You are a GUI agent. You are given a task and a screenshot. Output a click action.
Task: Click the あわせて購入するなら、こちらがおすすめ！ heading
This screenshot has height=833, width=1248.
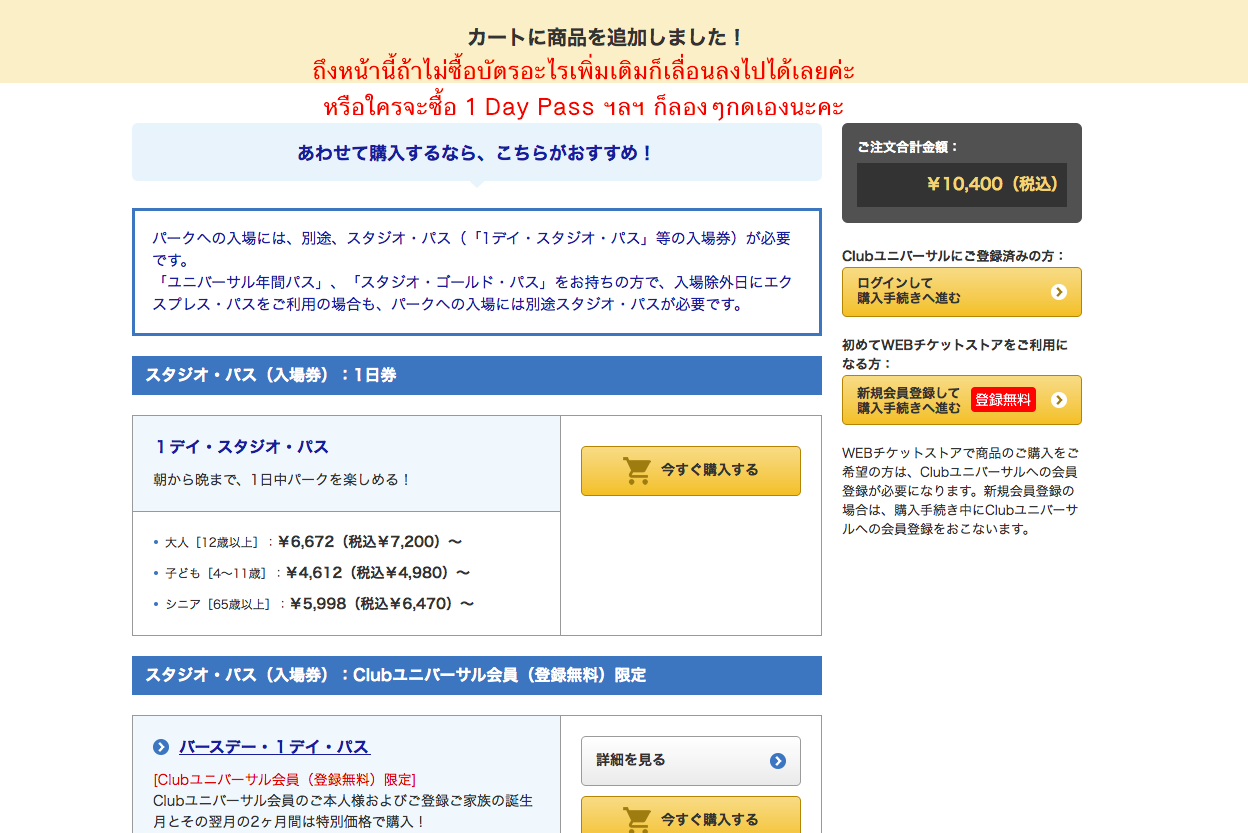[x=476, y=153]
